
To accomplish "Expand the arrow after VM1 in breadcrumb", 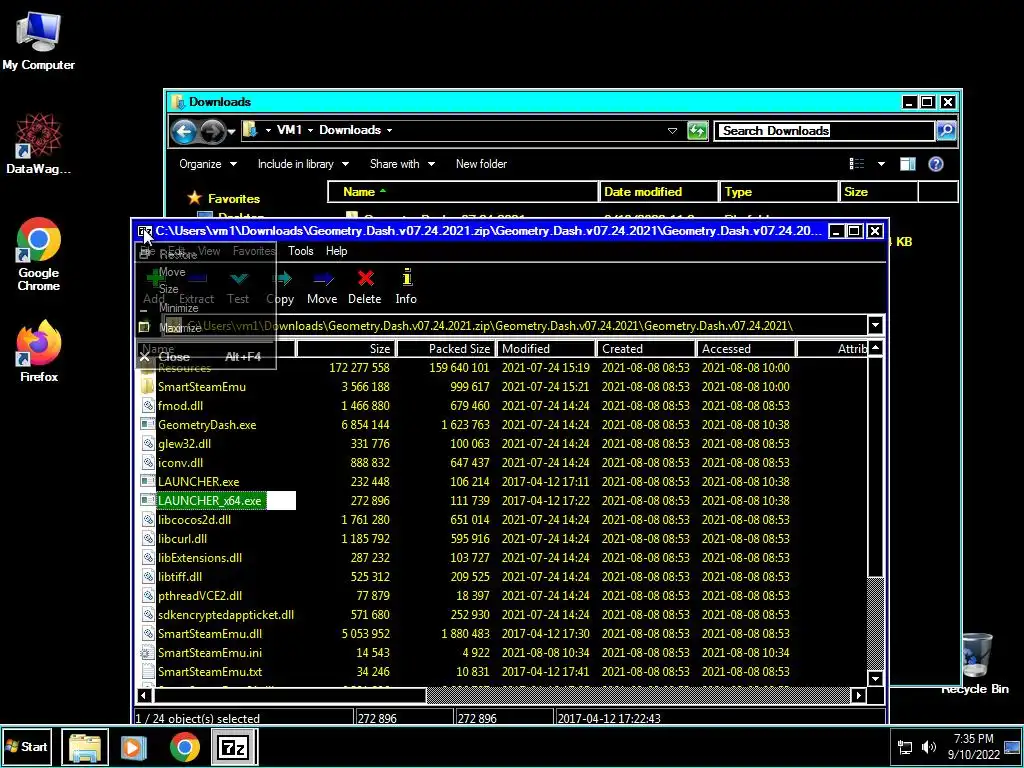I will [310, 130].
